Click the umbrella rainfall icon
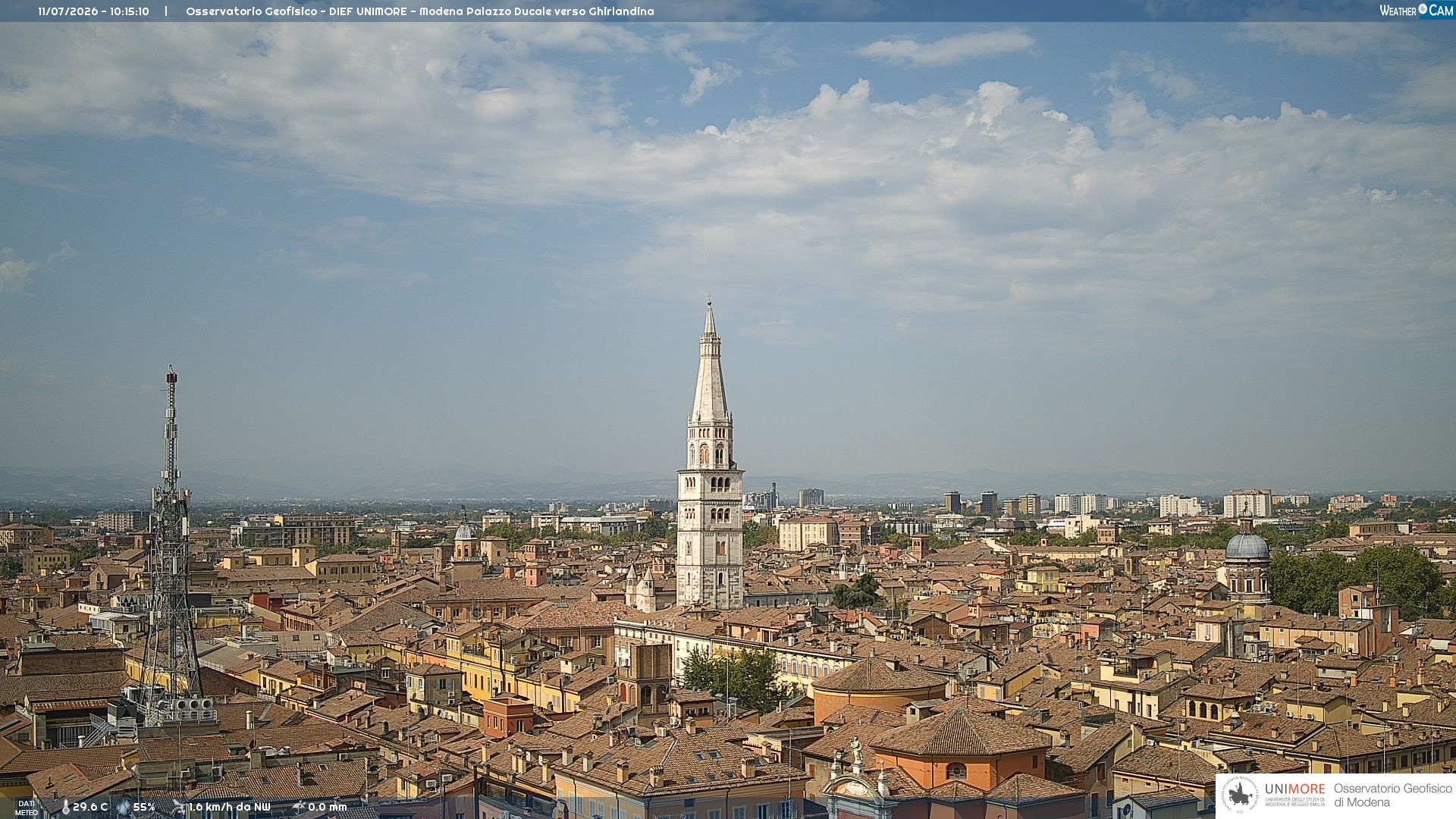This screenshot has height=819, width=1456. 299,808
